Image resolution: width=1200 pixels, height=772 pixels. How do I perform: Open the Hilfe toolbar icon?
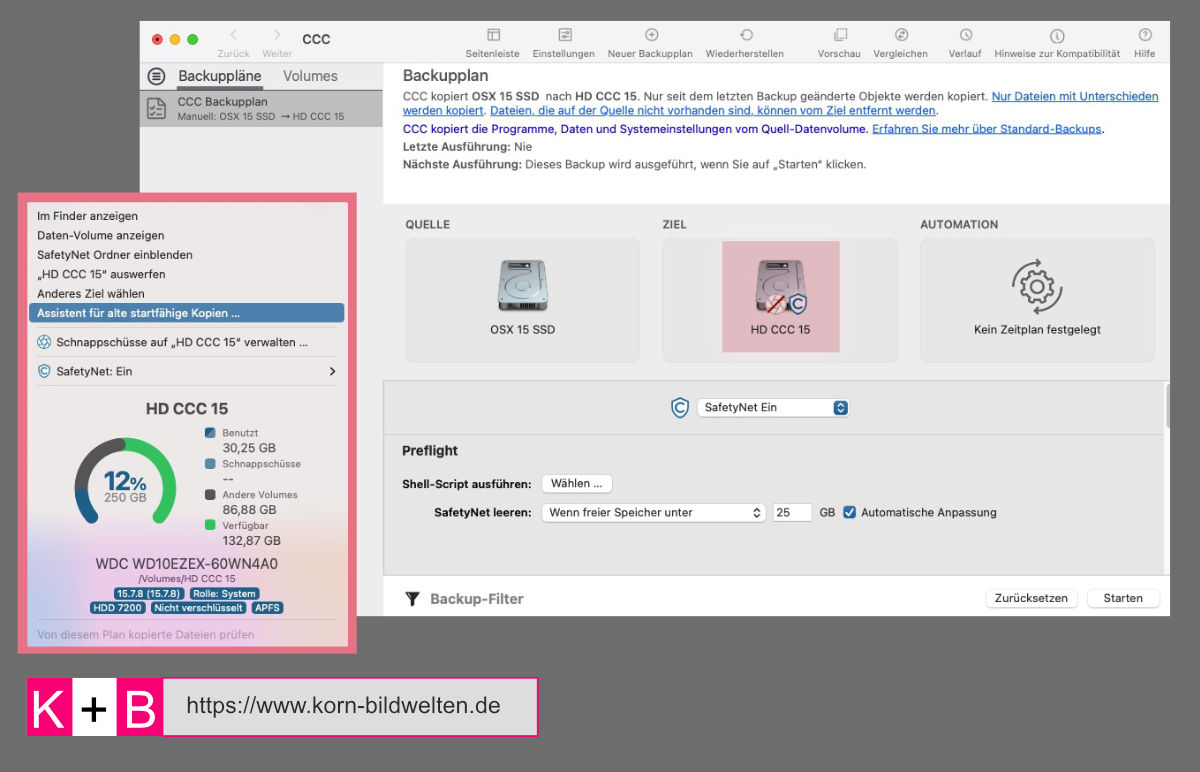pyautogui.click(x=1145, y=35)
